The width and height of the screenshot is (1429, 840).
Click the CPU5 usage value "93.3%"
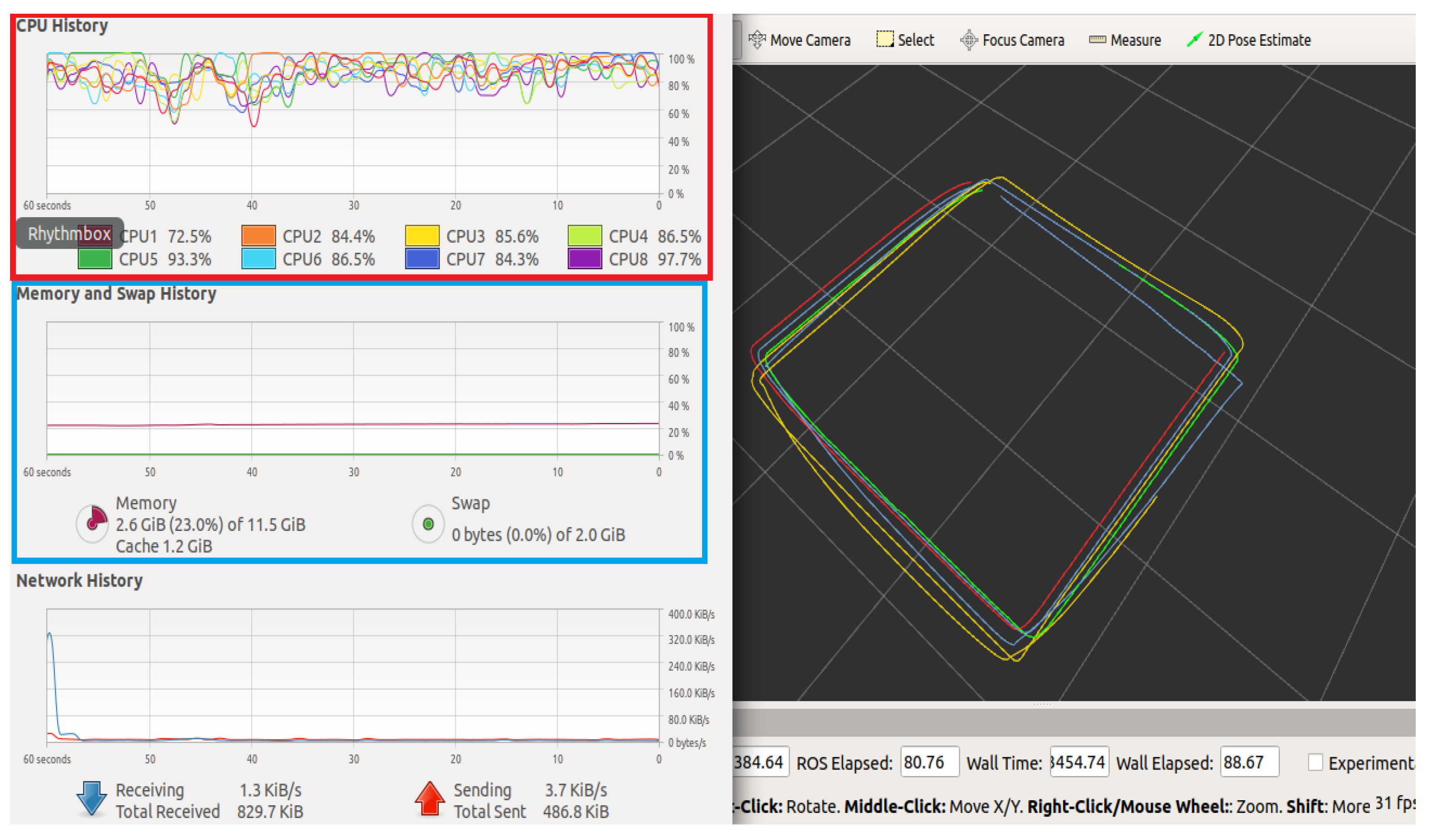(189, 259)
